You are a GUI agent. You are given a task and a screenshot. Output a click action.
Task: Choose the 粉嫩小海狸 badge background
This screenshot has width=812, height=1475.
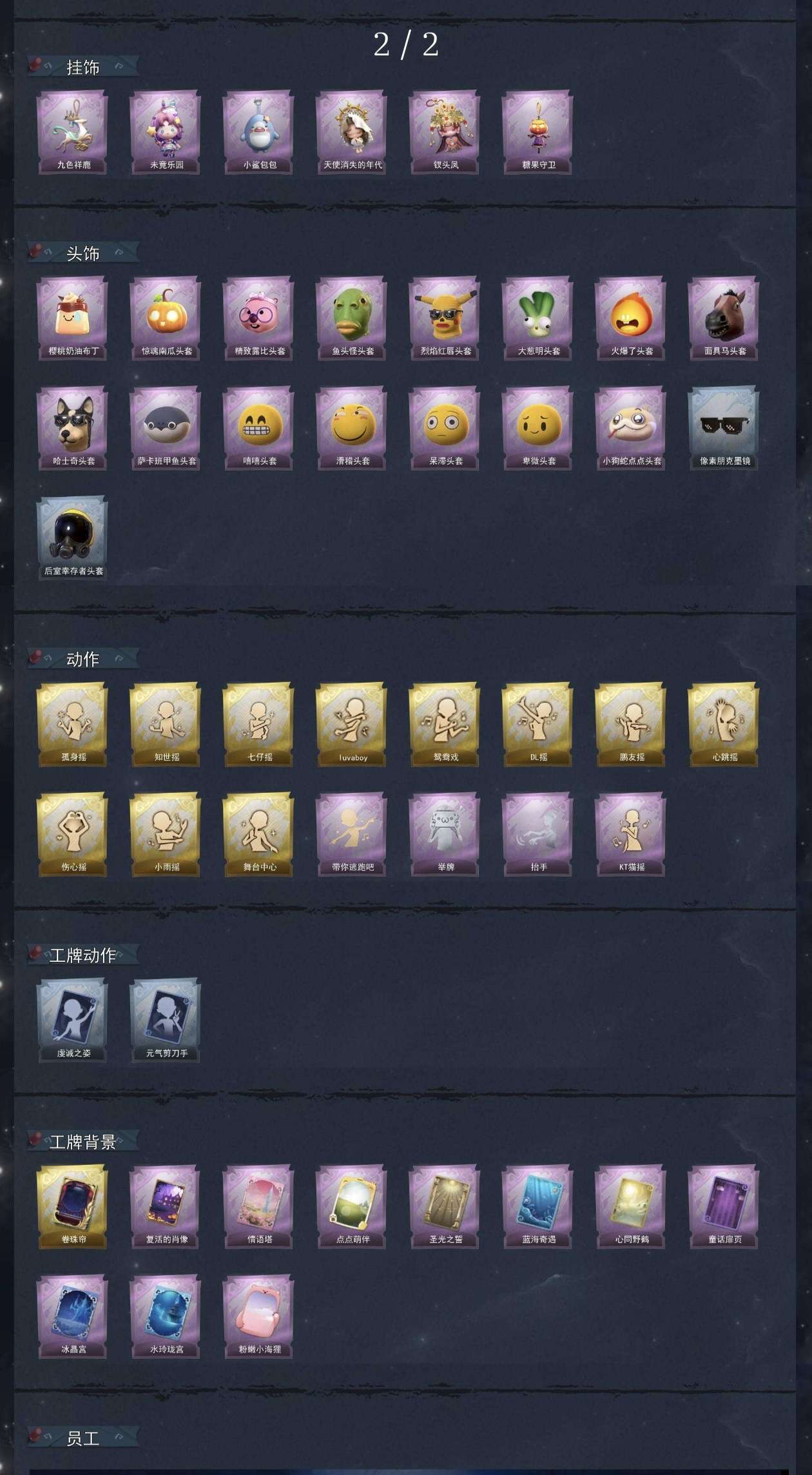(x=258, y=1316)
